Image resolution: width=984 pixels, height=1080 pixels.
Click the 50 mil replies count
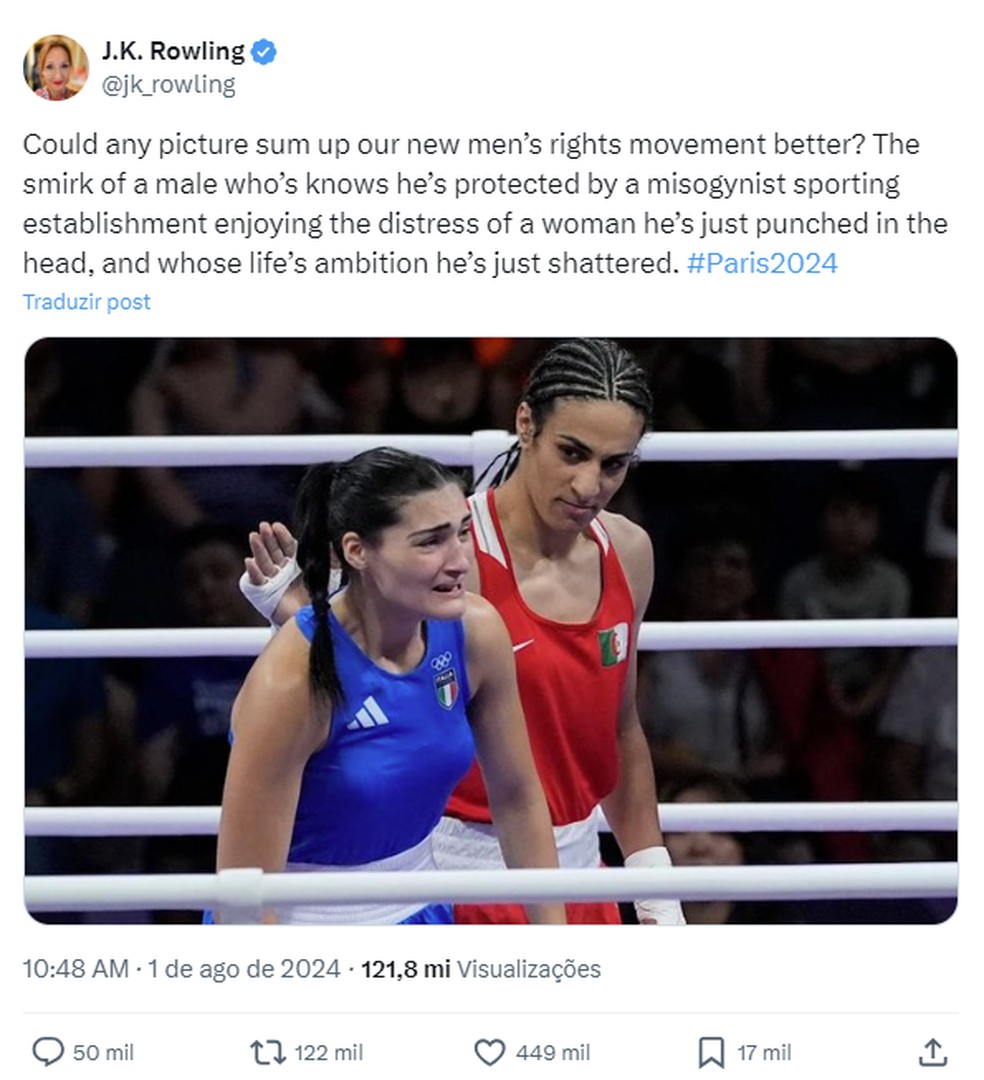[103, 1052]
